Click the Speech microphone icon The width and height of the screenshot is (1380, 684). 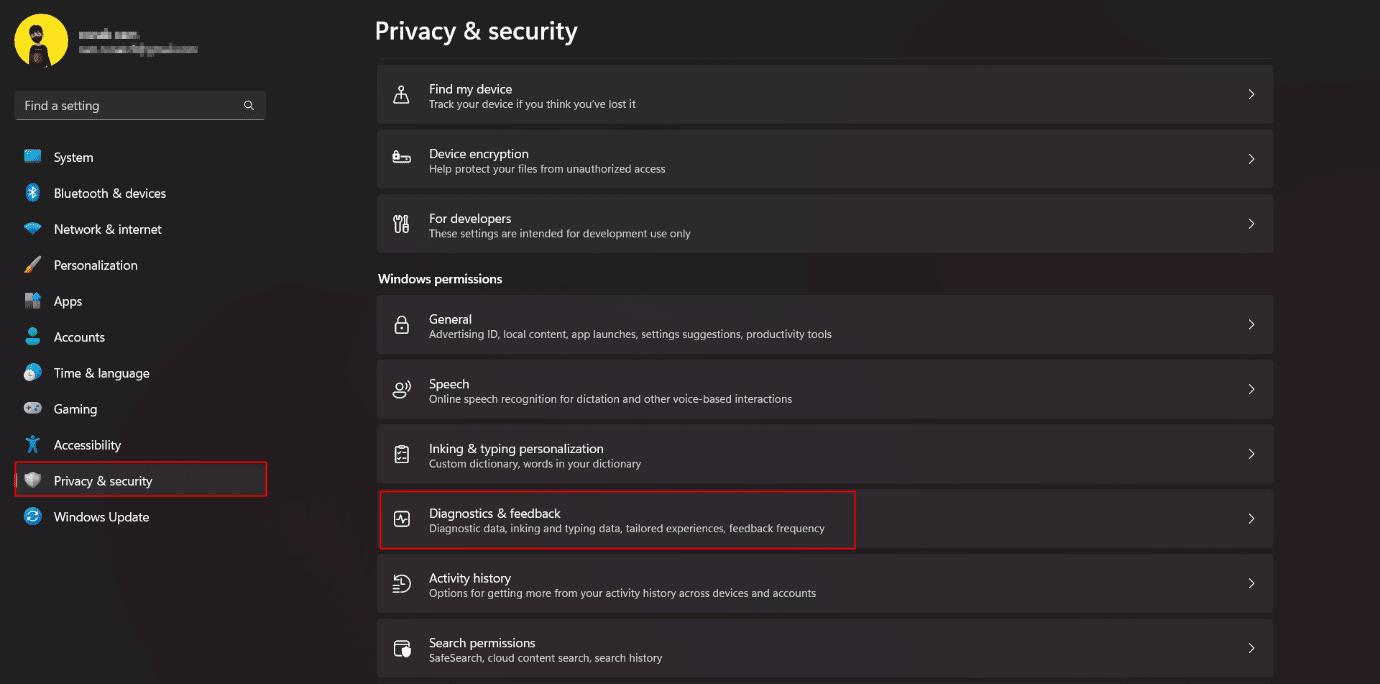[401, 390]
